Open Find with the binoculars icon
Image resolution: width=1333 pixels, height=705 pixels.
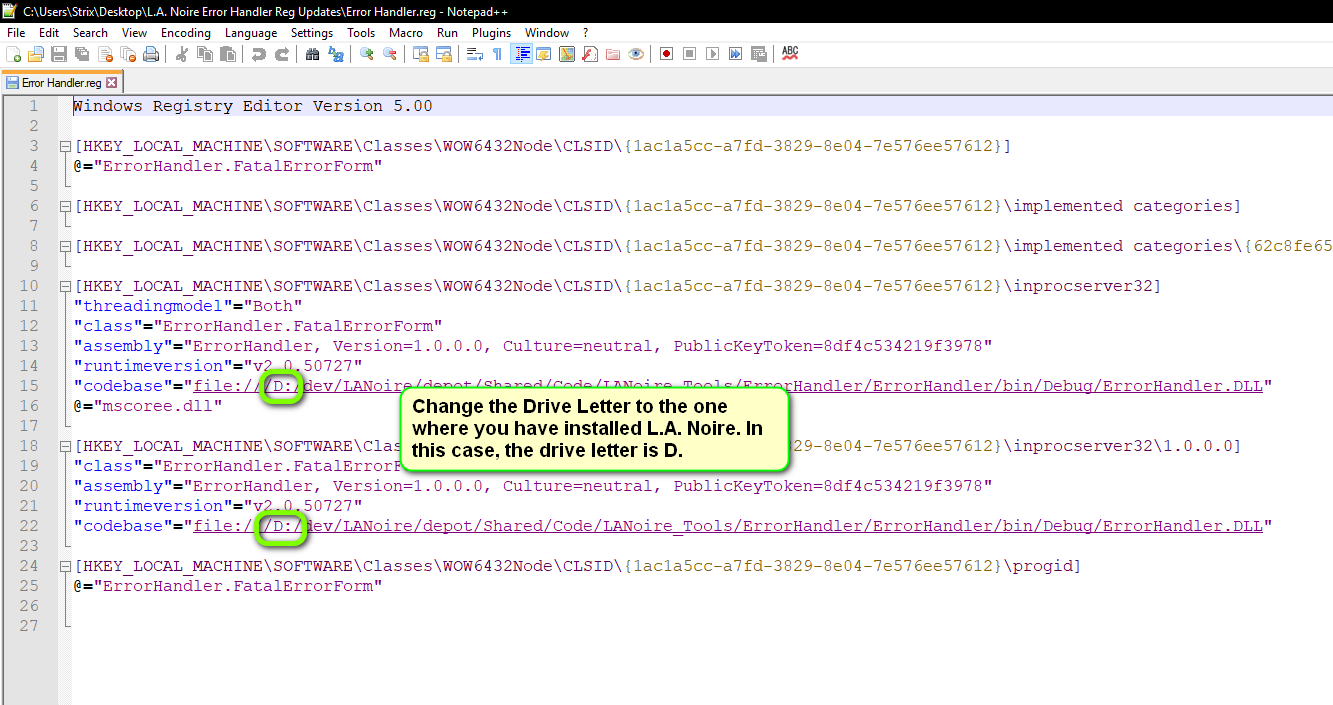tap(313, 54)
